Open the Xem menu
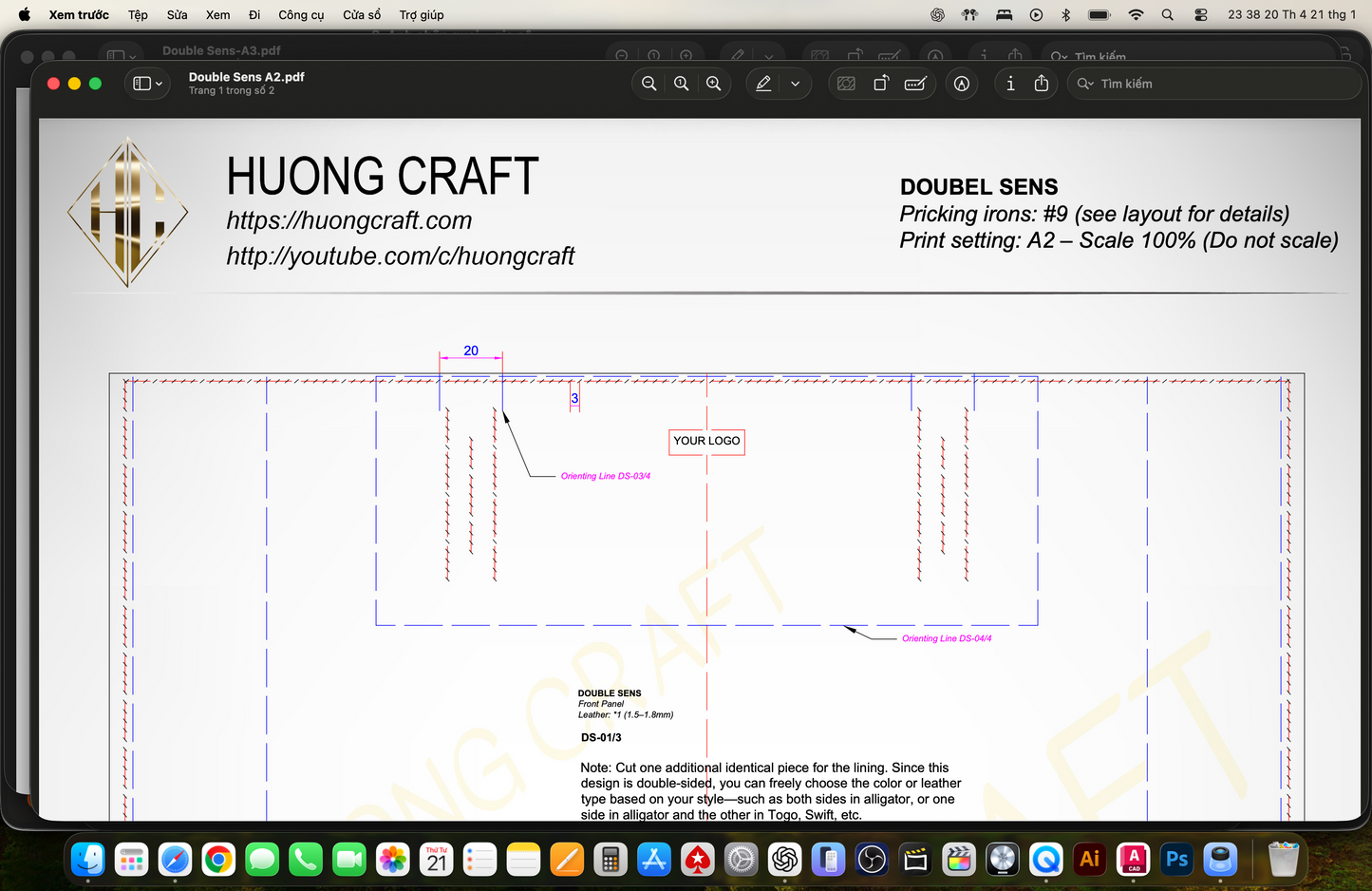The width and height of the screenshot is (1372, 891). (x=217, y=14)
